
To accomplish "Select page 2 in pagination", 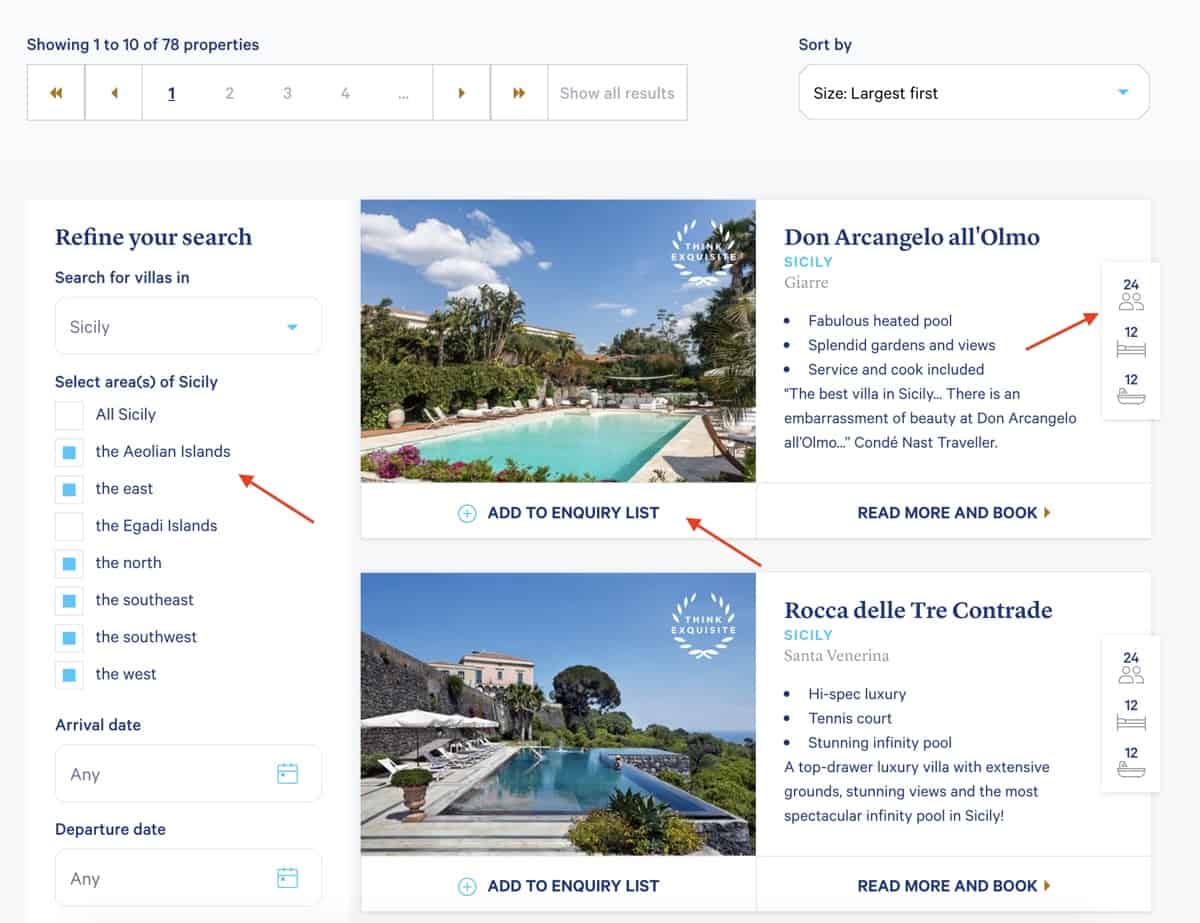I will 229,92.
